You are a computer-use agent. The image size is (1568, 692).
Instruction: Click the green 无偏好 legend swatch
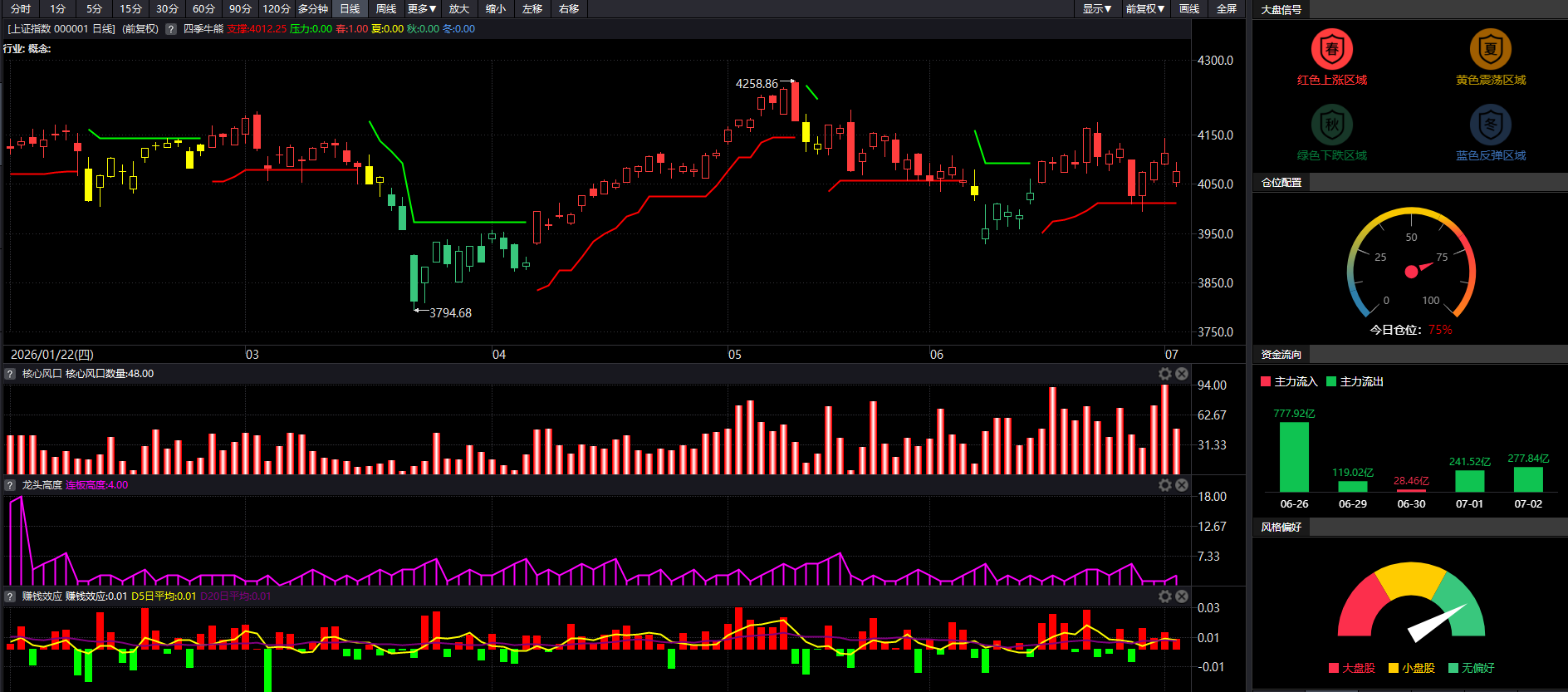pos(1453,668)
